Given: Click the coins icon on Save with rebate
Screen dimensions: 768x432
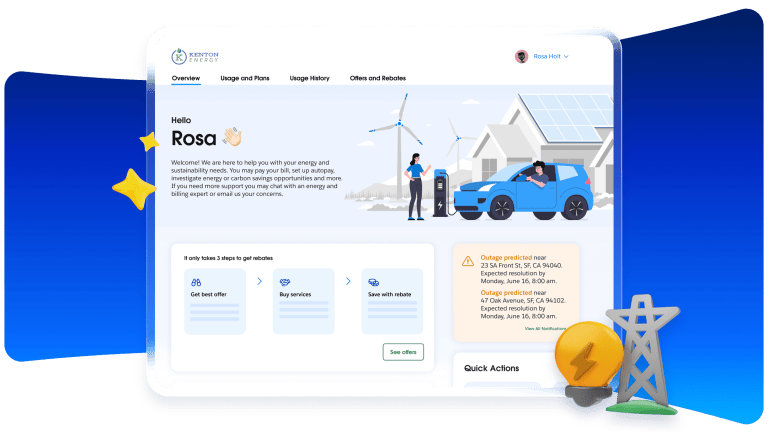Looking at the screenshot, I should coord(374,282).
